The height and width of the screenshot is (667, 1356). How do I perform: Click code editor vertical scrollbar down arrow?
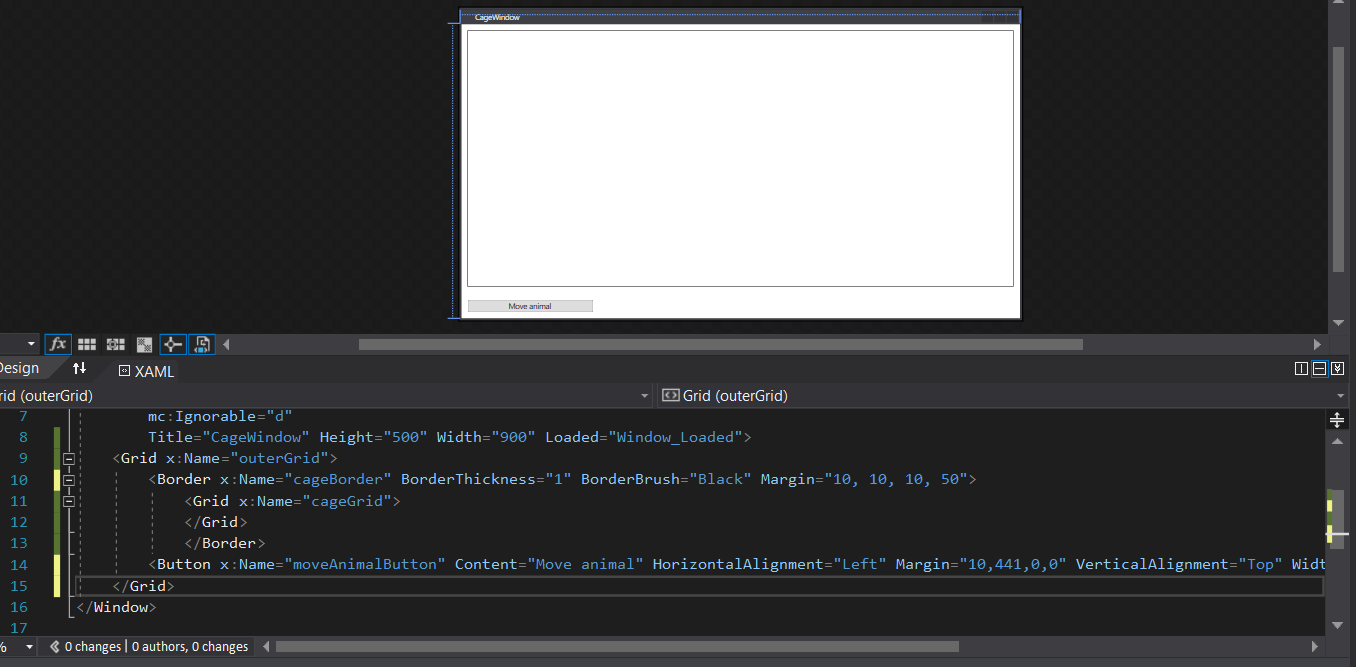(1338, 625)
